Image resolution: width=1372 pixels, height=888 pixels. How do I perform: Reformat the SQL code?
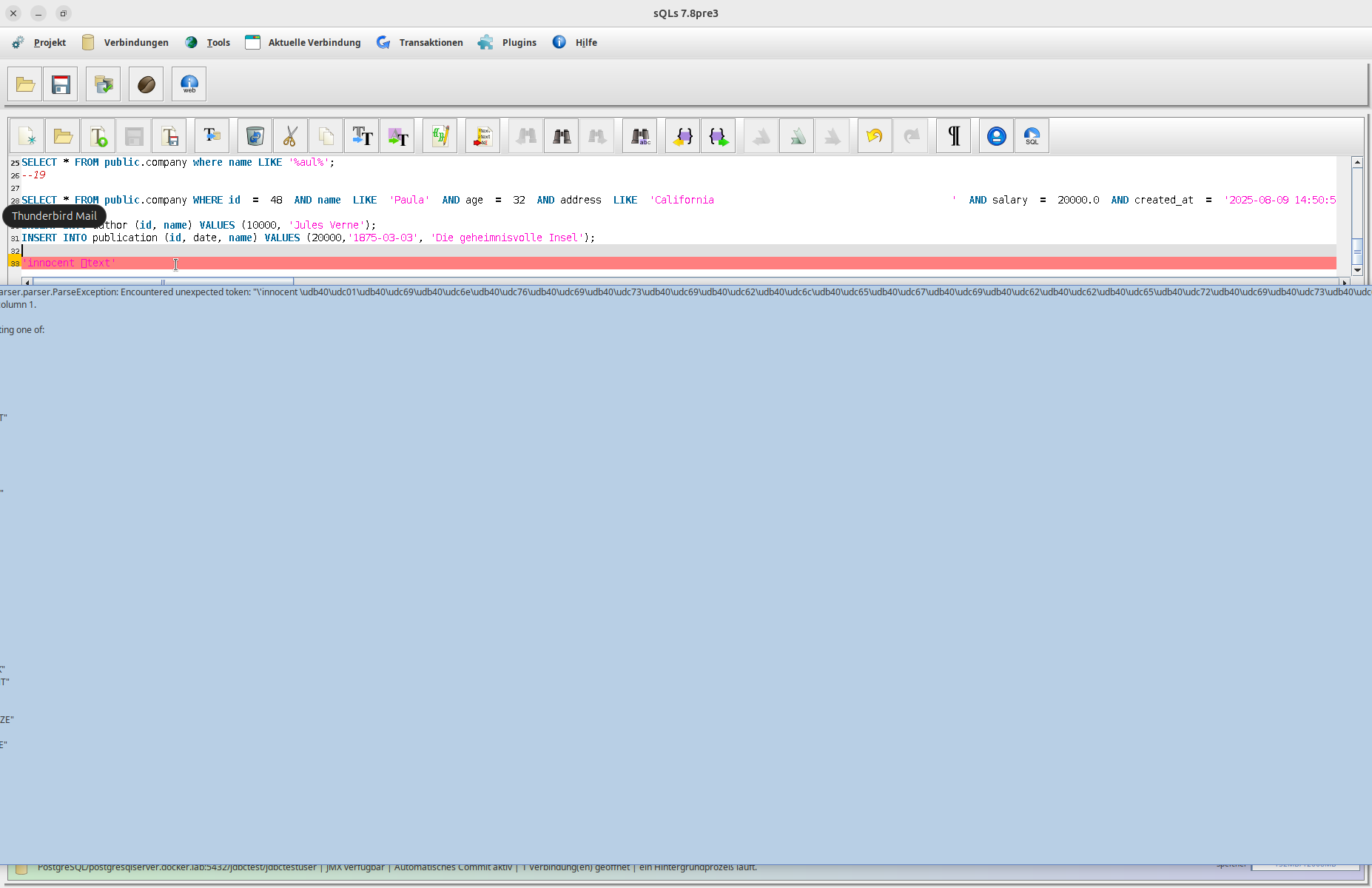tap(440, 135)
